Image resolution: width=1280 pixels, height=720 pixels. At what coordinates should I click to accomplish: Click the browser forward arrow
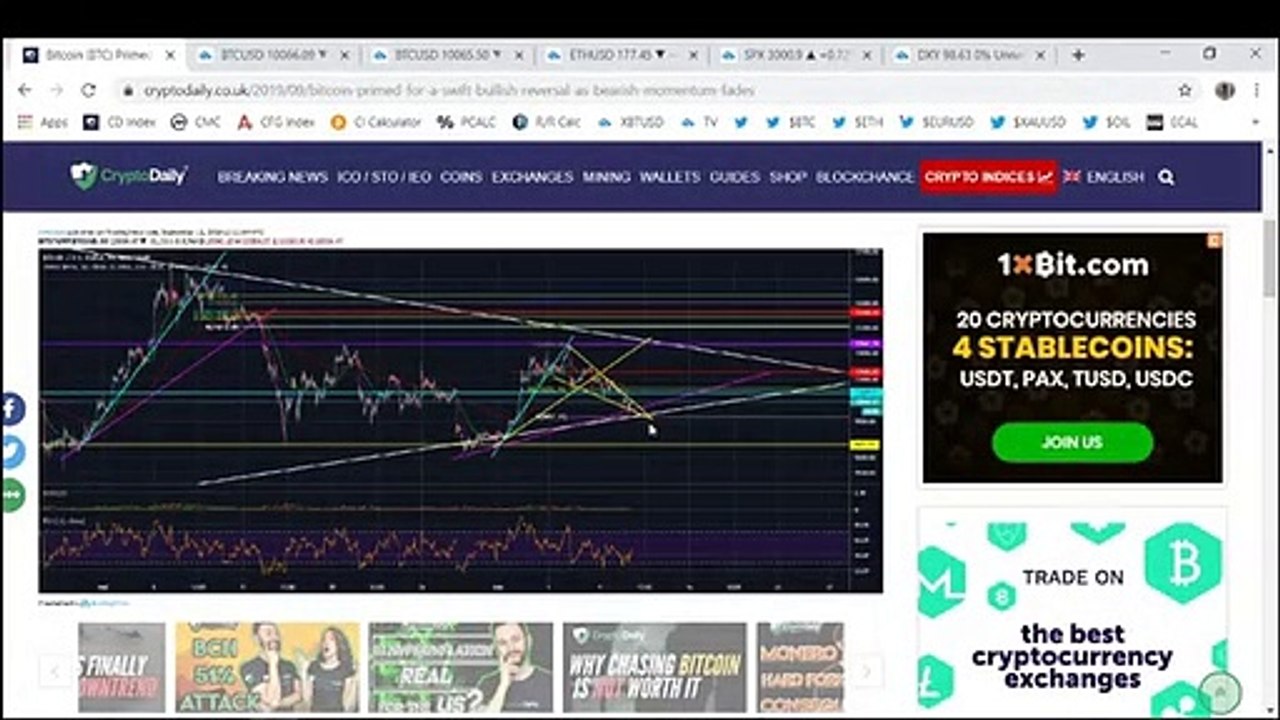(x=57, y=90)
